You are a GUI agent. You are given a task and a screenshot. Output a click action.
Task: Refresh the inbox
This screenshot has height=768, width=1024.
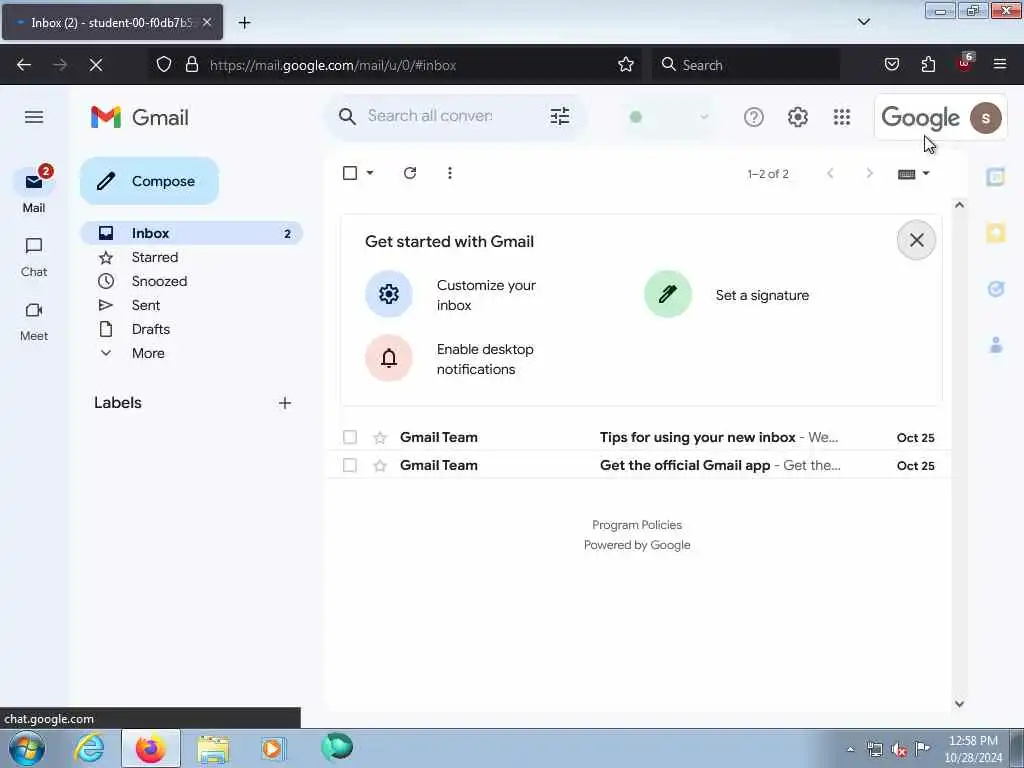coord(410,173)
